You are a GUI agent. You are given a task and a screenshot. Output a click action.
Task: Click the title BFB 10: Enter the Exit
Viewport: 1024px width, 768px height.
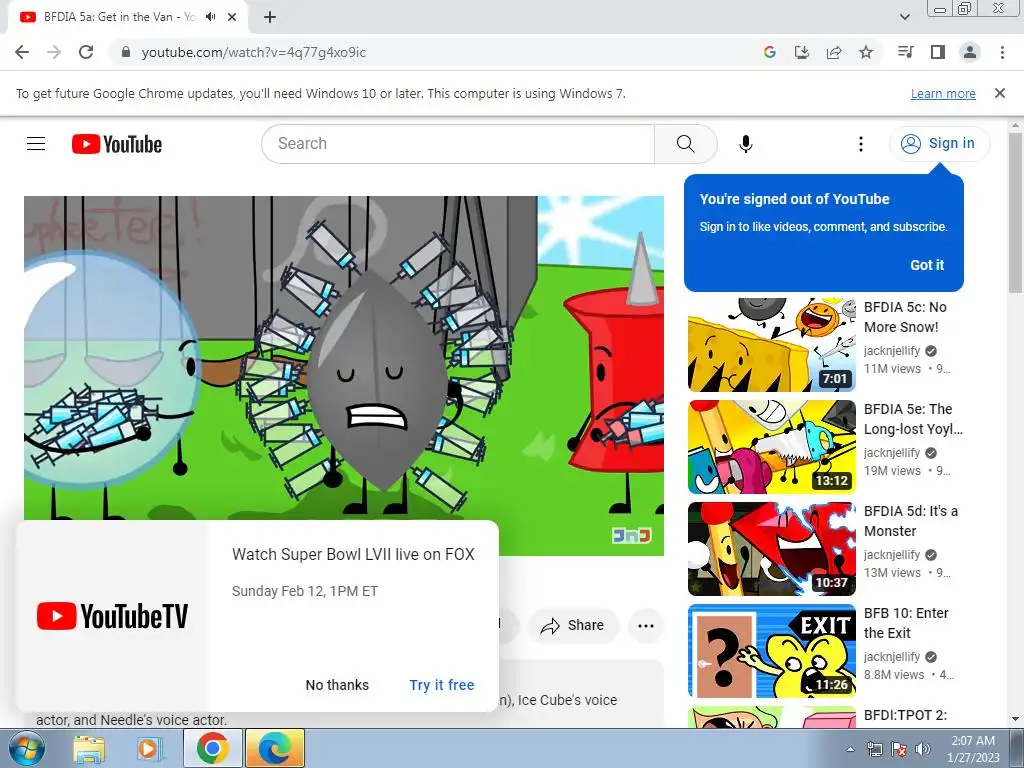click(x=906, y=623)
